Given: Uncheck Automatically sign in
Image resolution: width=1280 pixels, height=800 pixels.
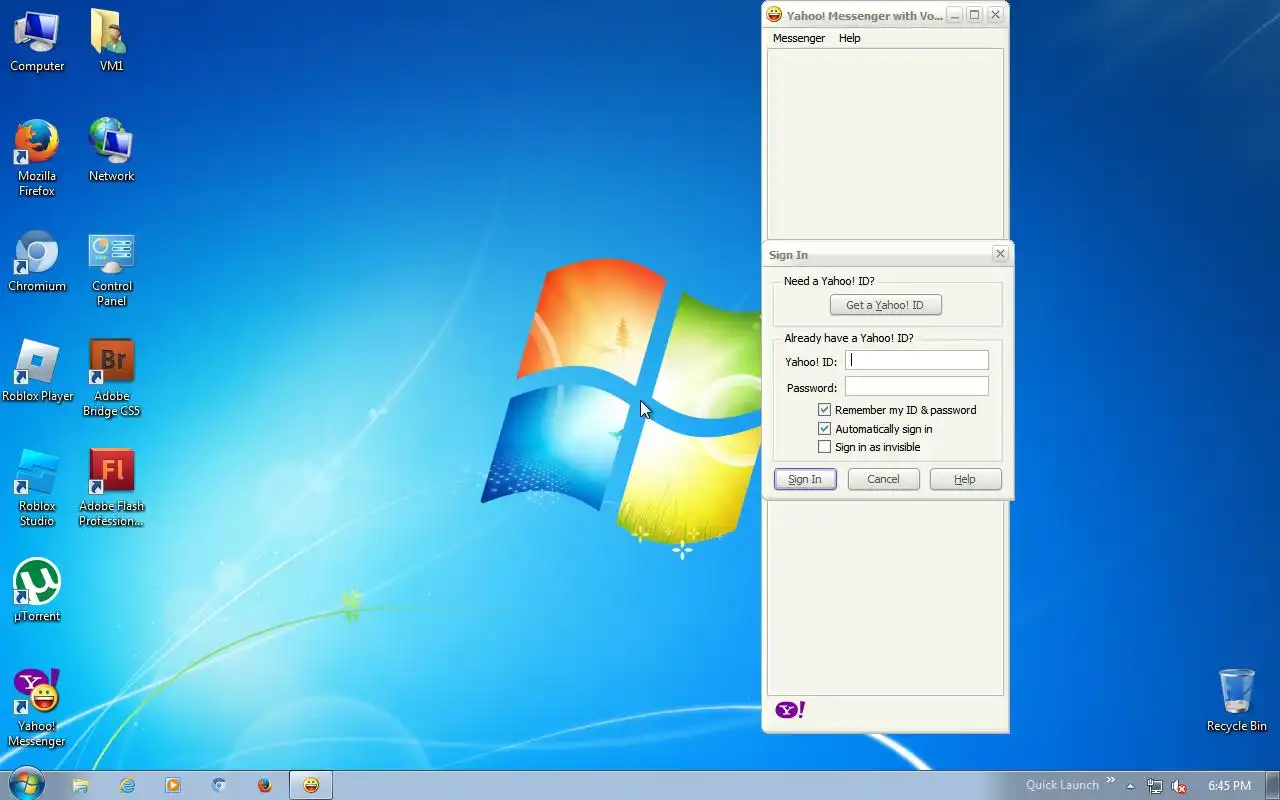Looking at the screenshot, I should 825,429.
